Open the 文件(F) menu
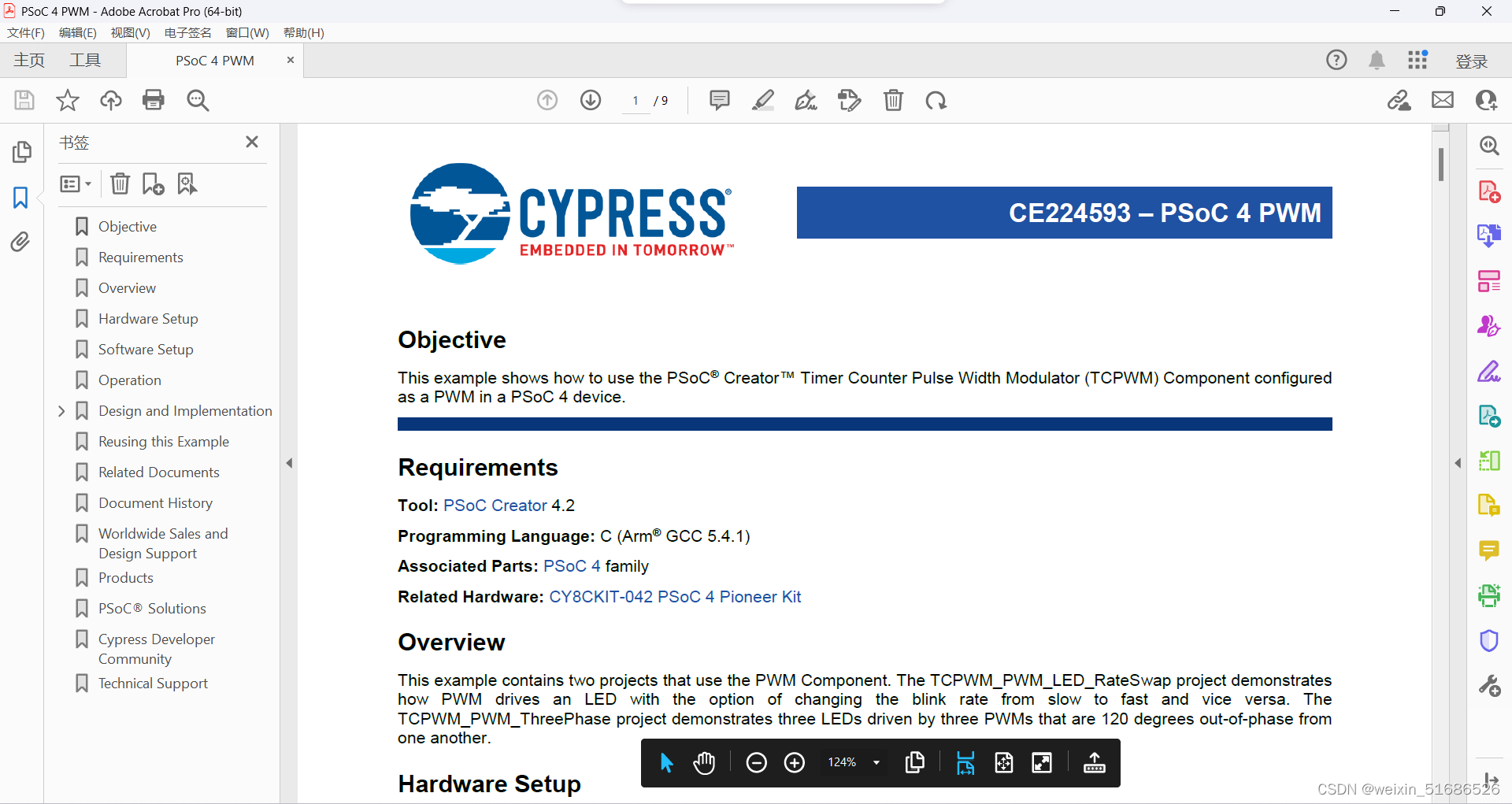The image size is (1512, 804). (x=26, y=32)
